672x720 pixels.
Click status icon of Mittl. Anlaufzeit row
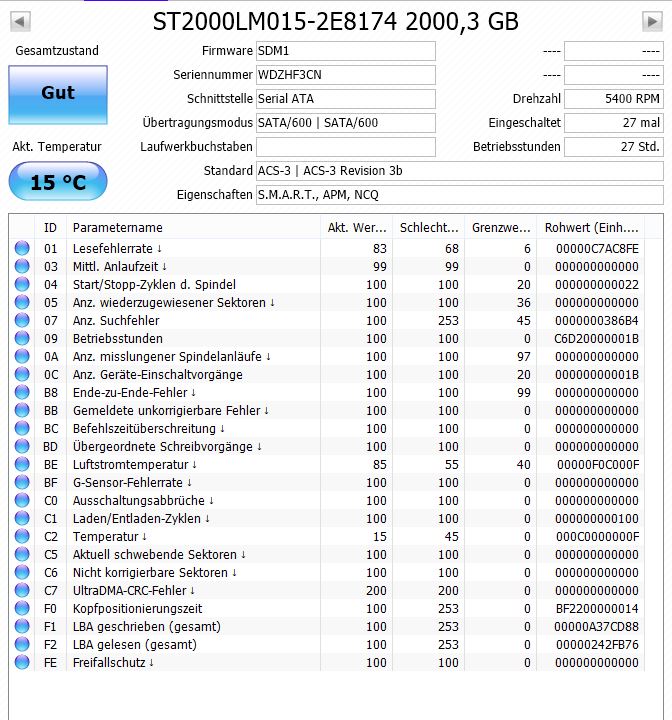tap(22, 266)
